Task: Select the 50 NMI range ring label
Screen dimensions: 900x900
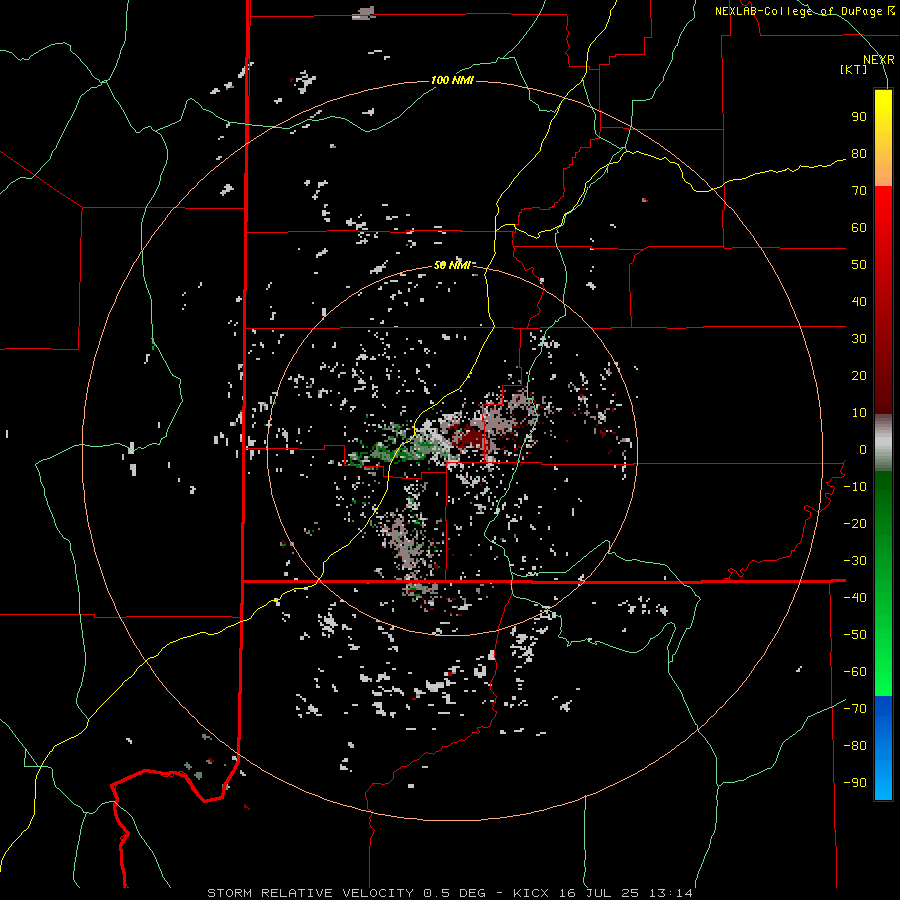Action: point(452,265)
